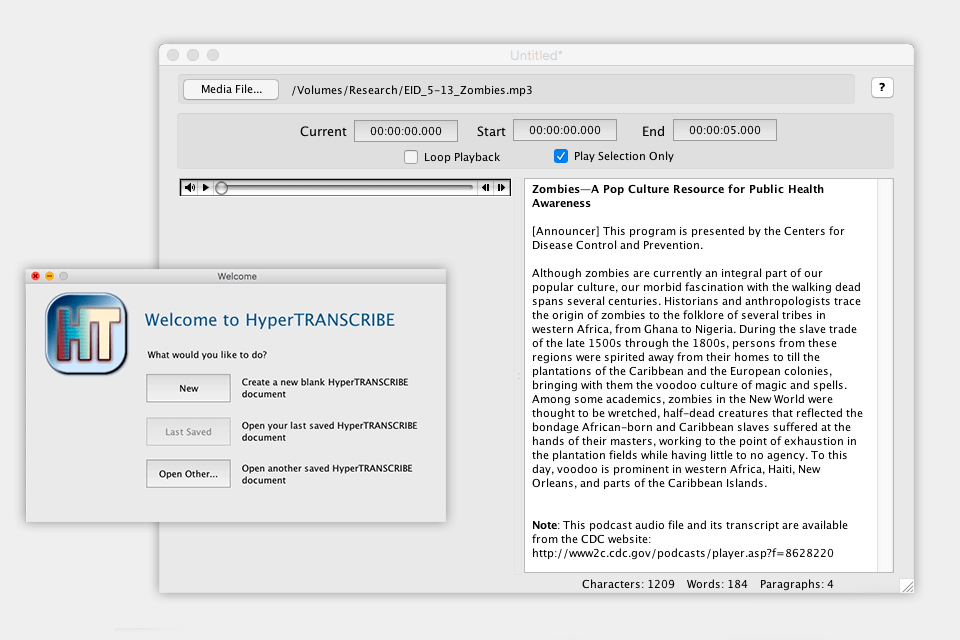Click the Start time field

coord(564,130)
